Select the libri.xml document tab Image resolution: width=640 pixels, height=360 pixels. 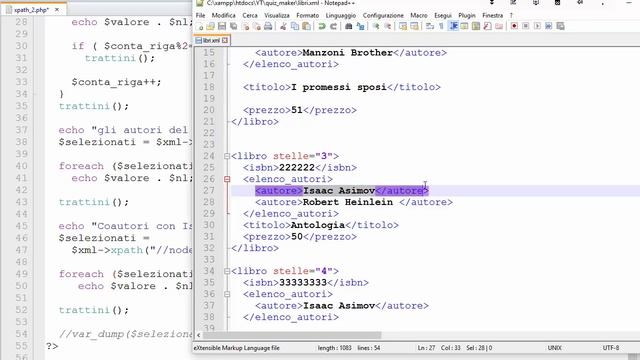tap(211, 40)
